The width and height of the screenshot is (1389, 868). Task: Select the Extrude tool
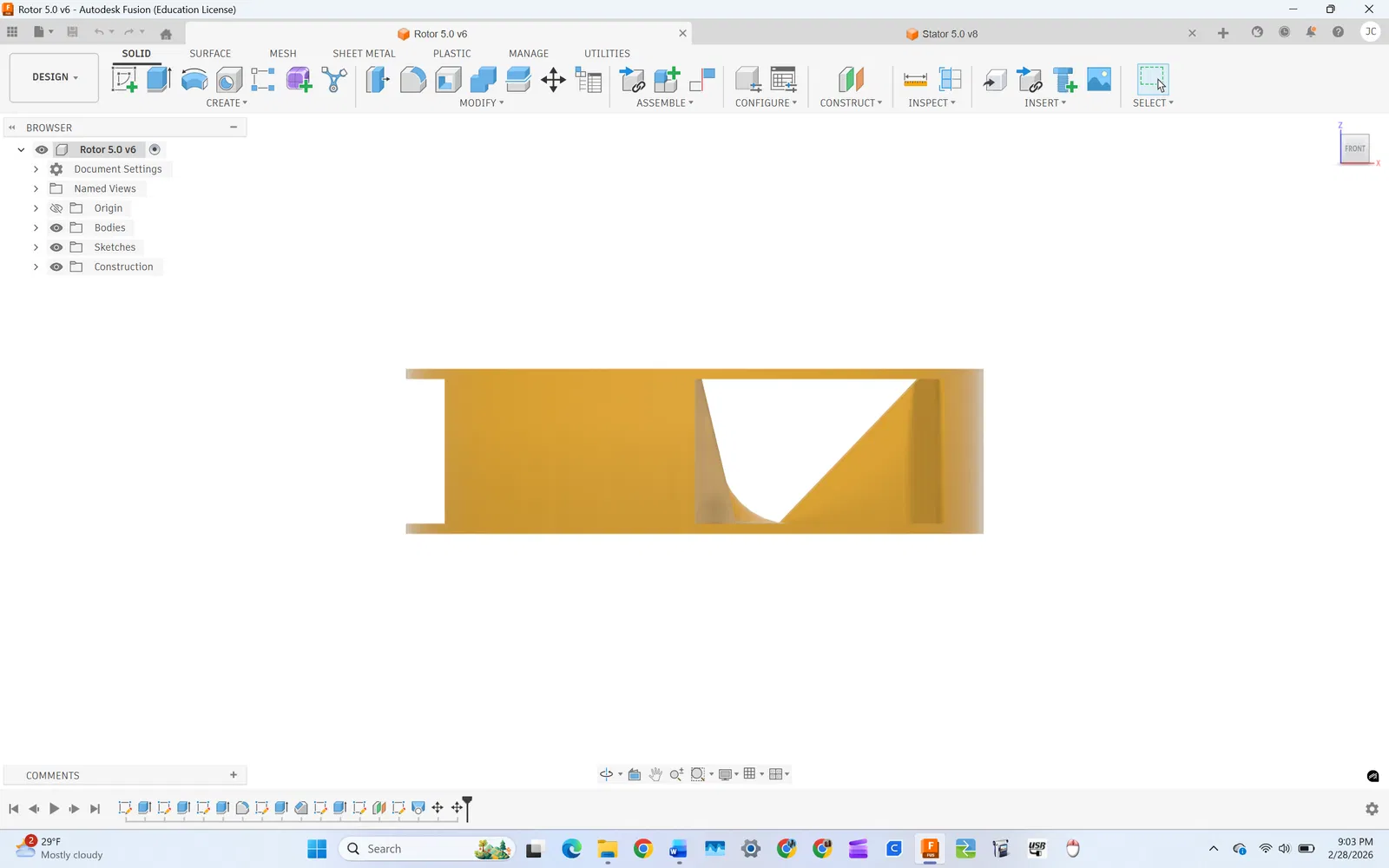(159, 80)
